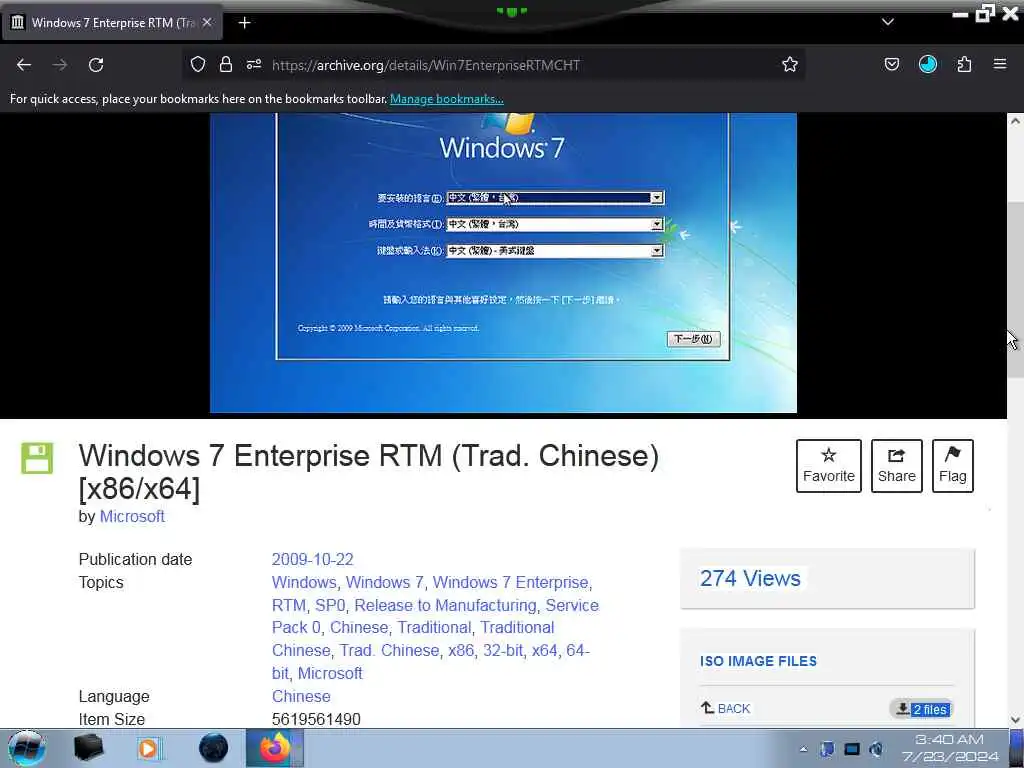Show hidden system tray icons
Screen dimensions: 1024x768
[803, 749]
